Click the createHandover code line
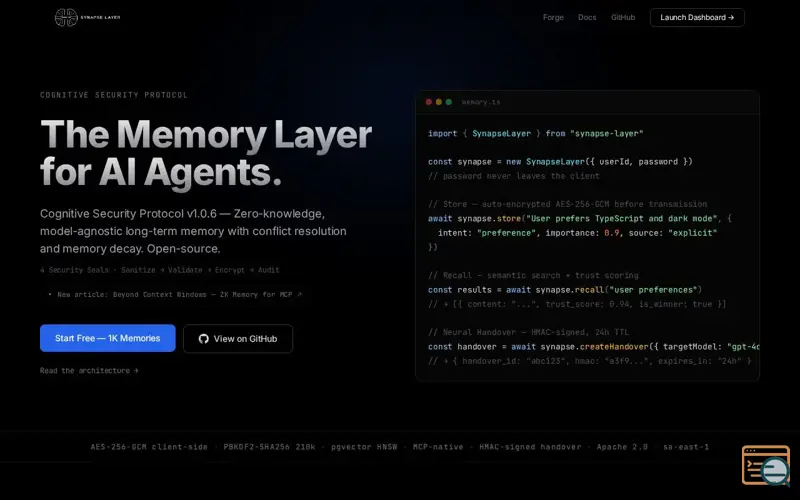This screenshot has height=500, width=800. coord(594,347)
